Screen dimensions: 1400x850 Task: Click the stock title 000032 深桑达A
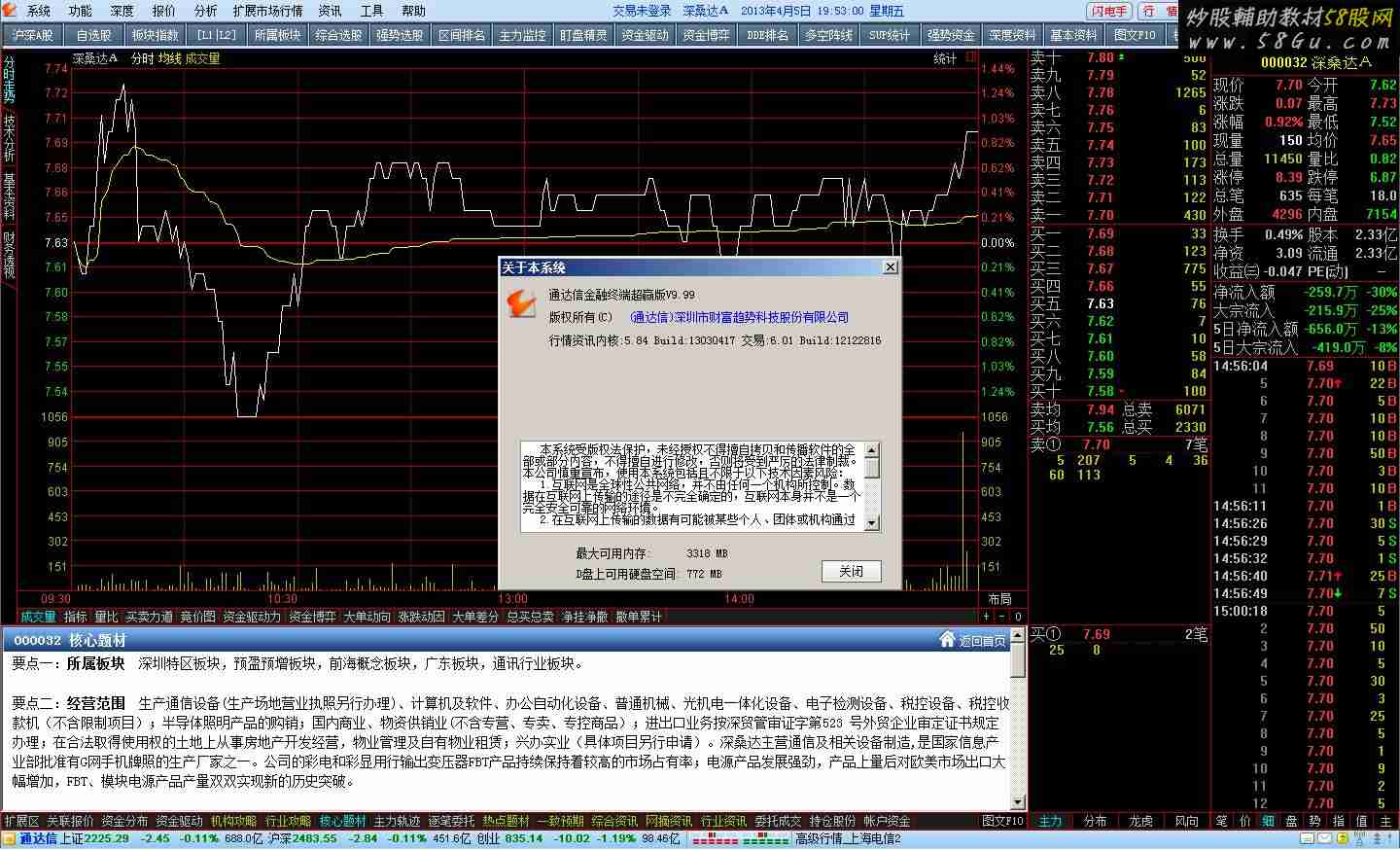tap(1315, 62)
